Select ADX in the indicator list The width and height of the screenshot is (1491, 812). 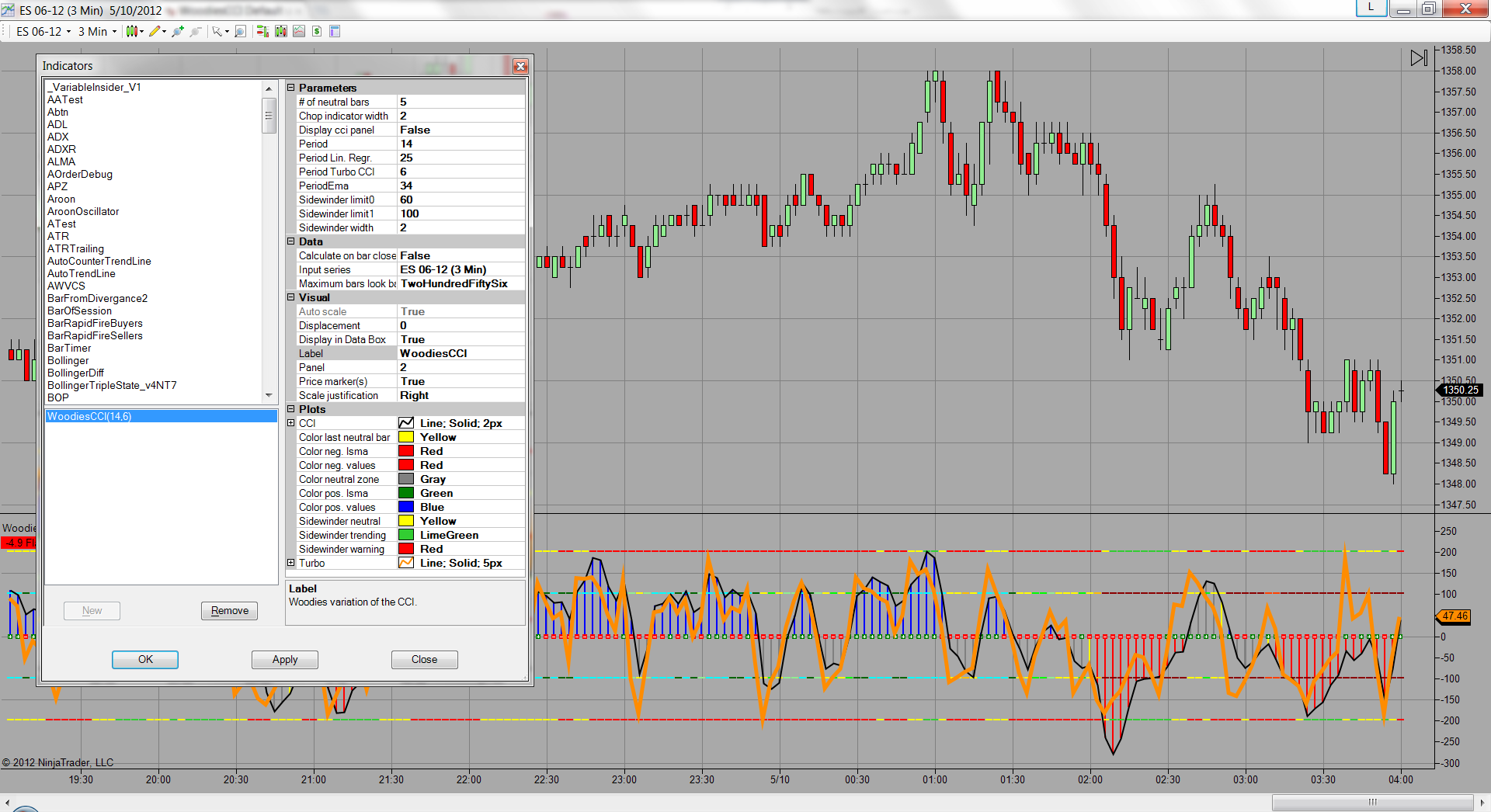pos(57,137)
